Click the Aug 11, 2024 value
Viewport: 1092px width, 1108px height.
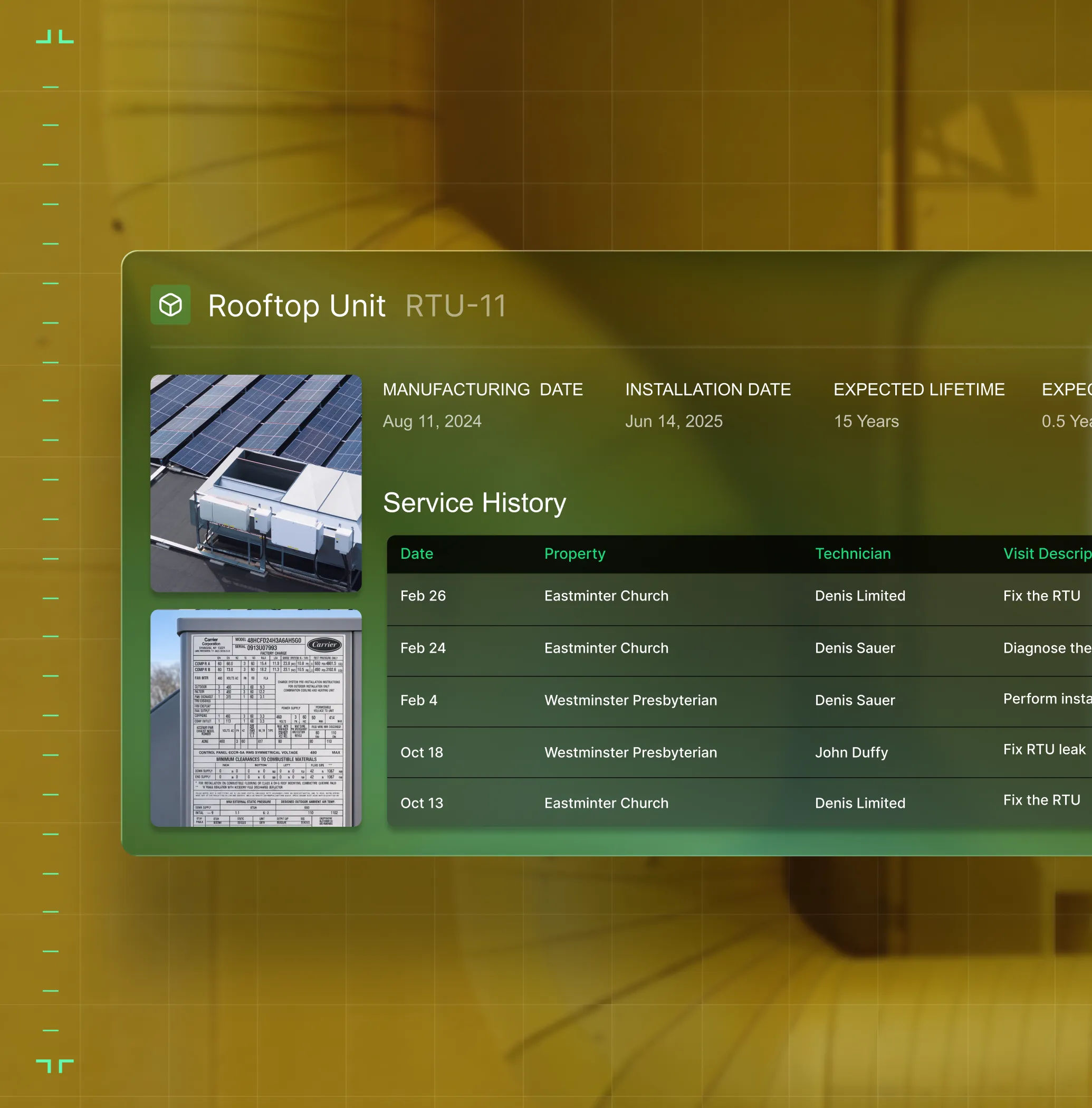(432, 421)
